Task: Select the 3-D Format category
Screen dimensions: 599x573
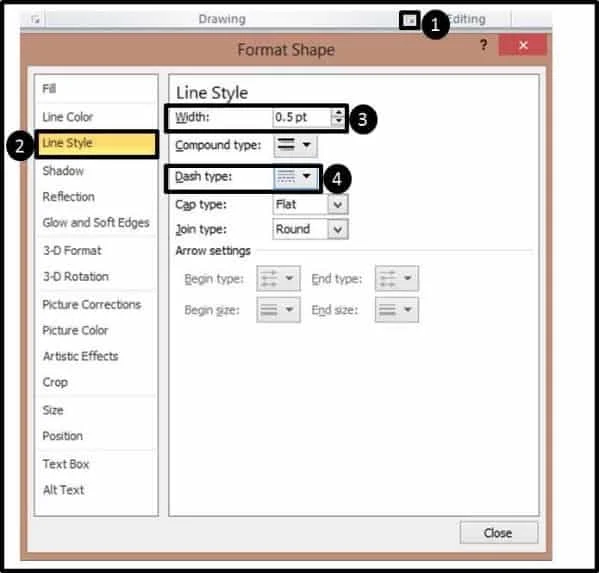Action: click(x=72, y=251)
